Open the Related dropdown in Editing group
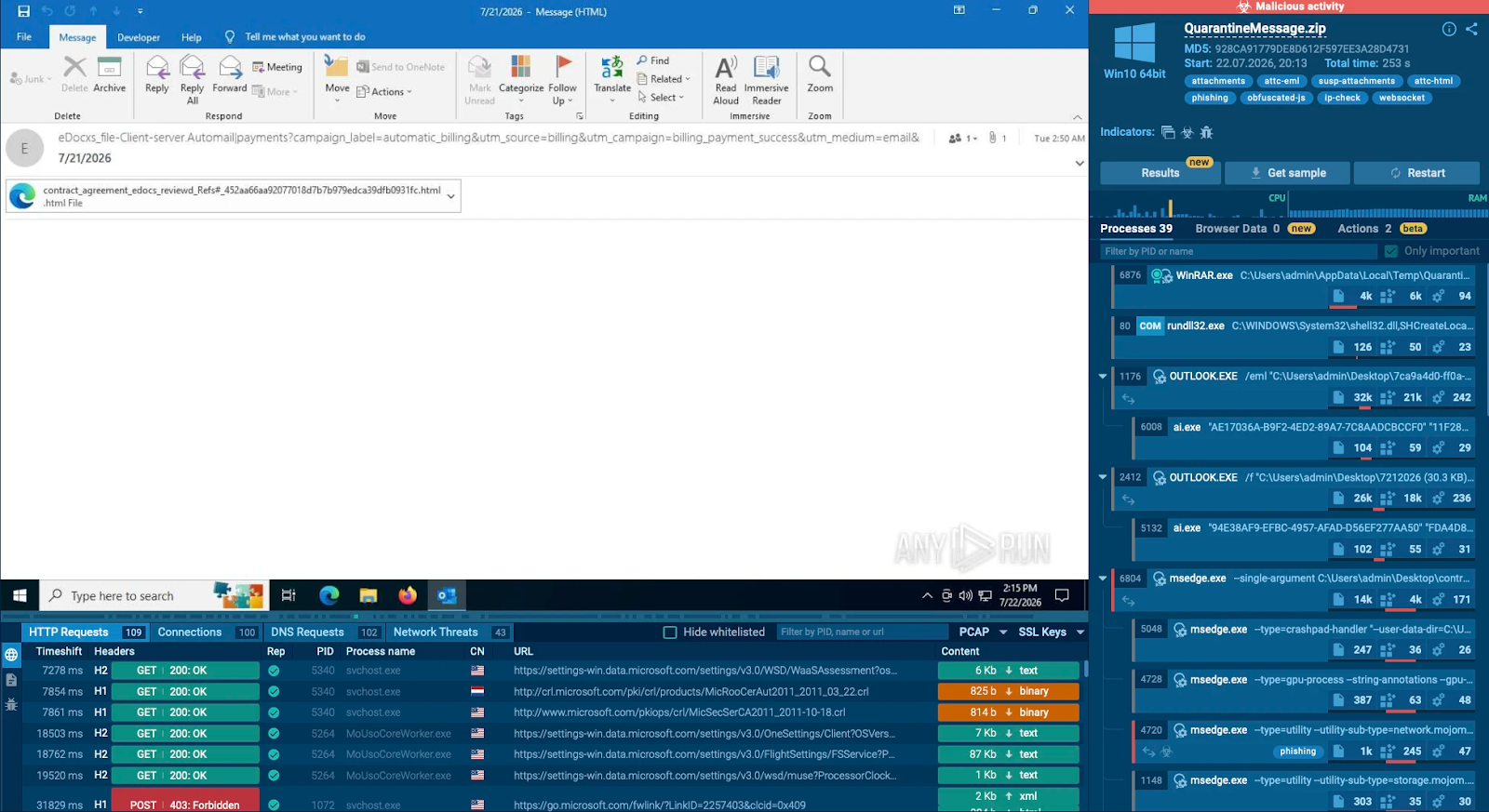Viewport: 1489px width, 812px height. tap(664, 79)
